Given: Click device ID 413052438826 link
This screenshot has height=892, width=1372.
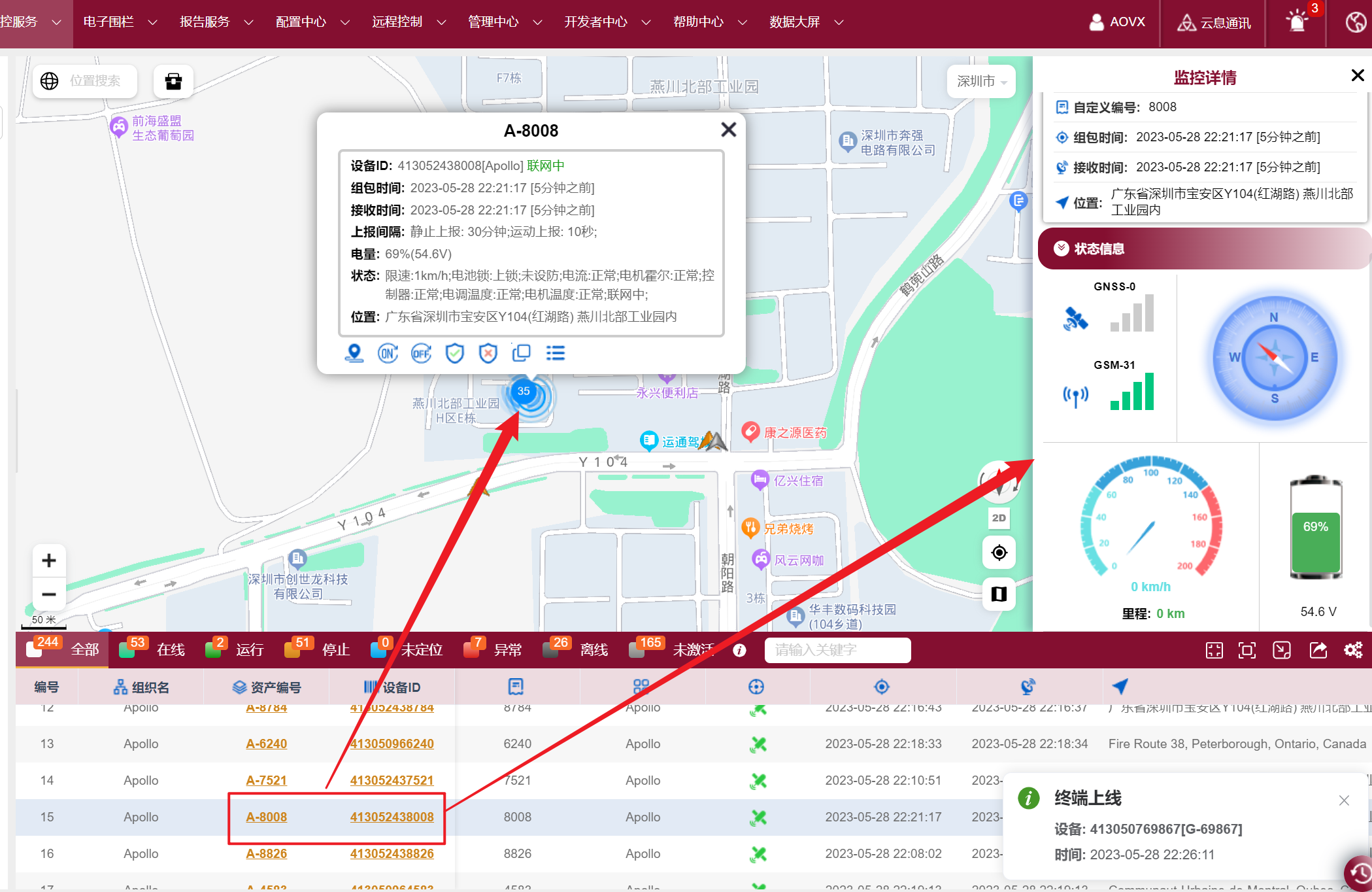Looking at the screenshot, I should (x=392, y=853).
